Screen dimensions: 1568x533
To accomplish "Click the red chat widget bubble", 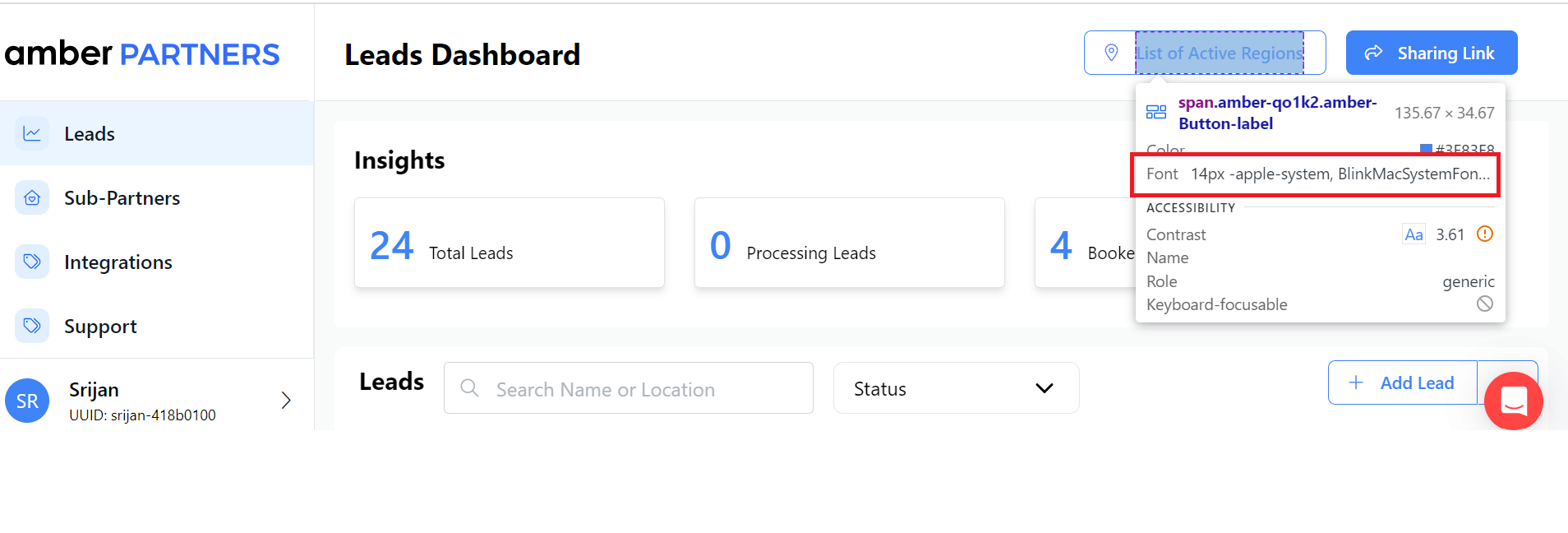I will 1513,401.
